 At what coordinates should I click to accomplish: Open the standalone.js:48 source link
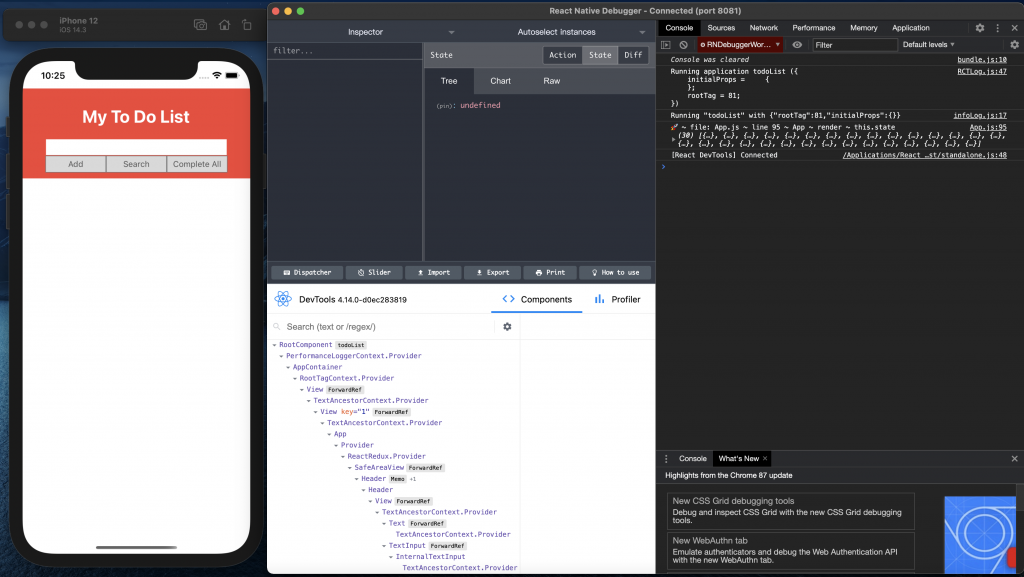[924, 155]
